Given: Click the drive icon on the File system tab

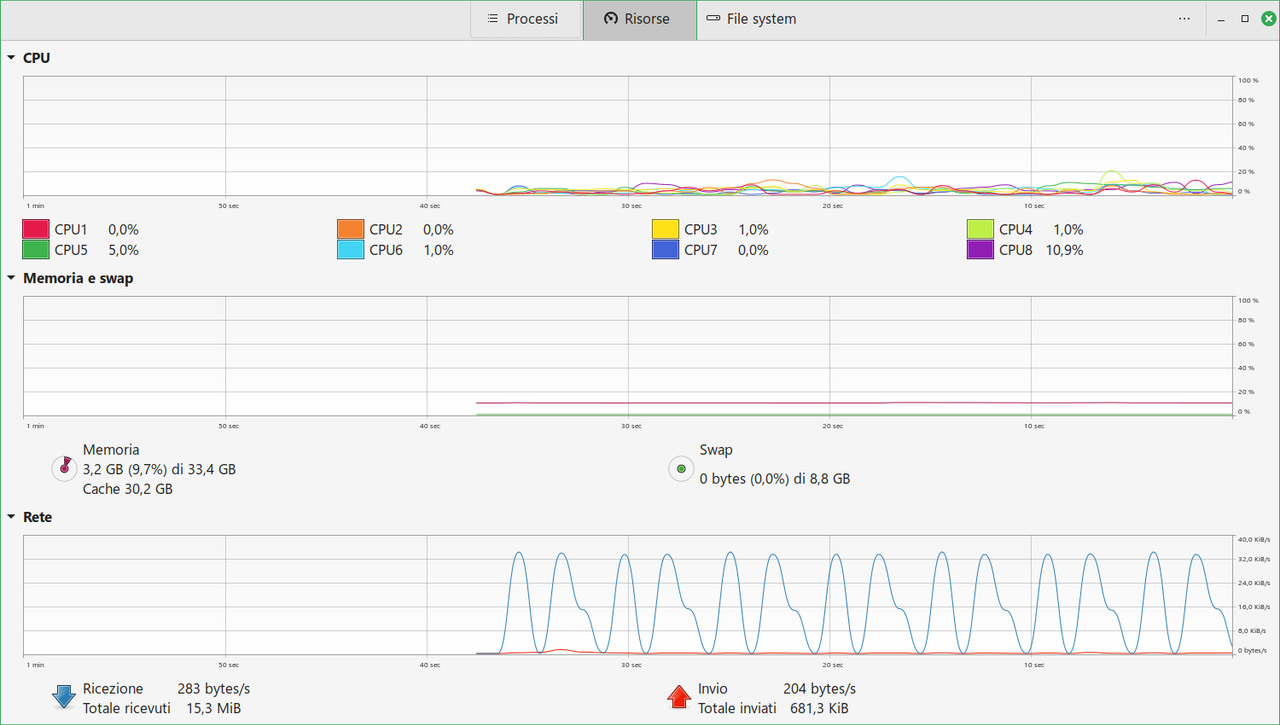Looking at the screenshot, I should pos(713,19).
